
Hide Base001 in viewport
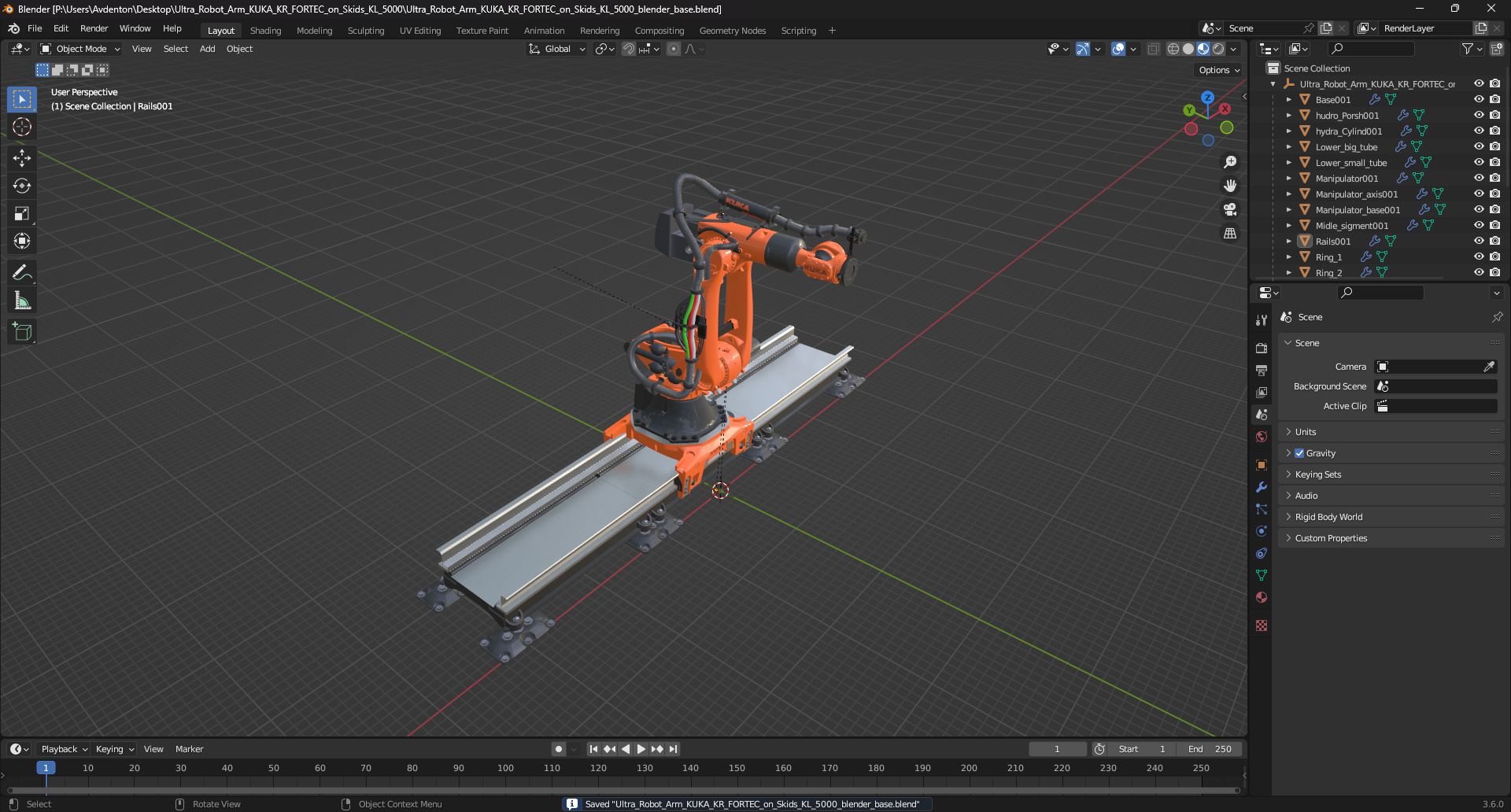point(1479,99)
